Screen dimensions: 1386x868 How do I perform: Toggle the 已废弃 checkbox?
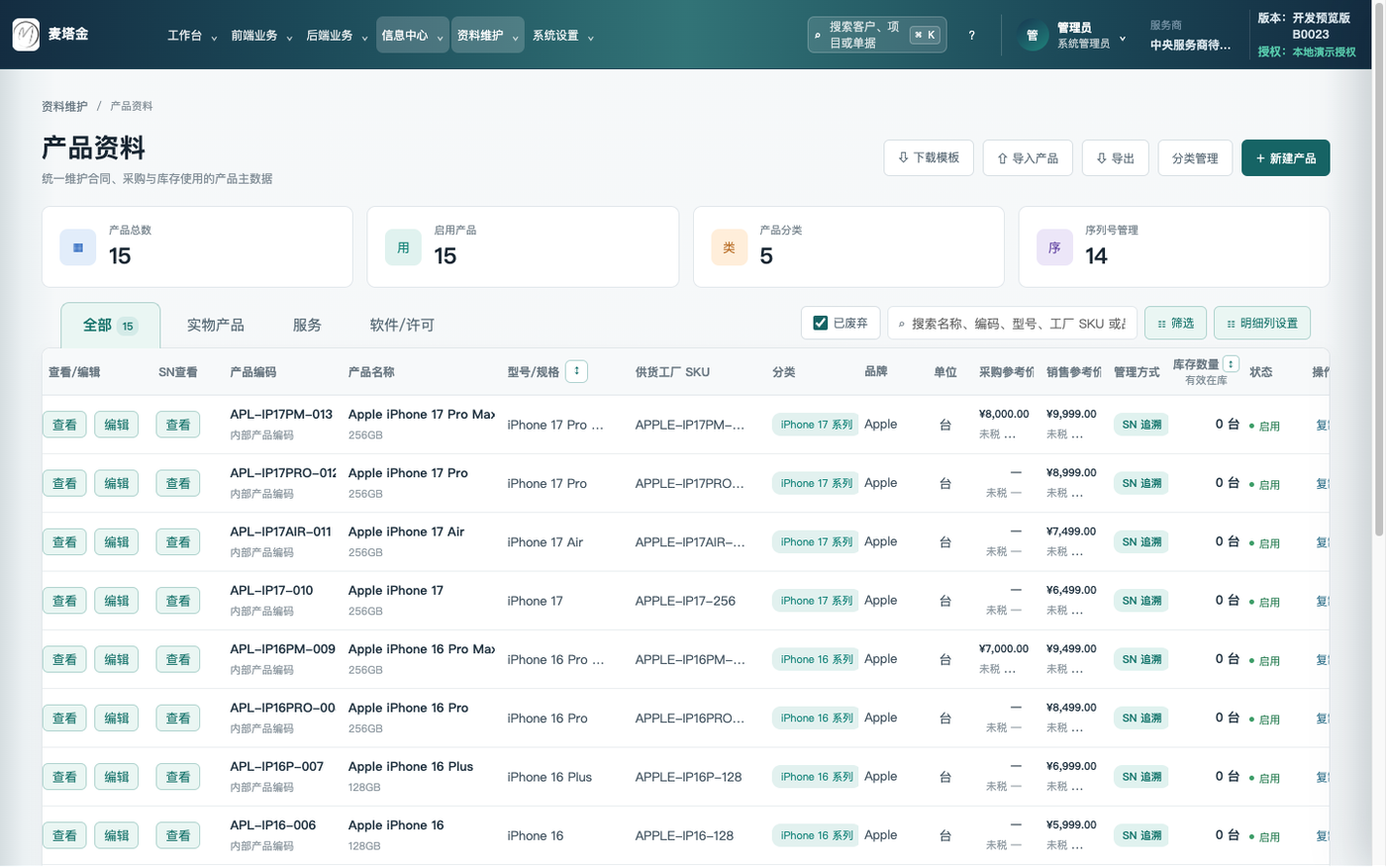[821, 323]
